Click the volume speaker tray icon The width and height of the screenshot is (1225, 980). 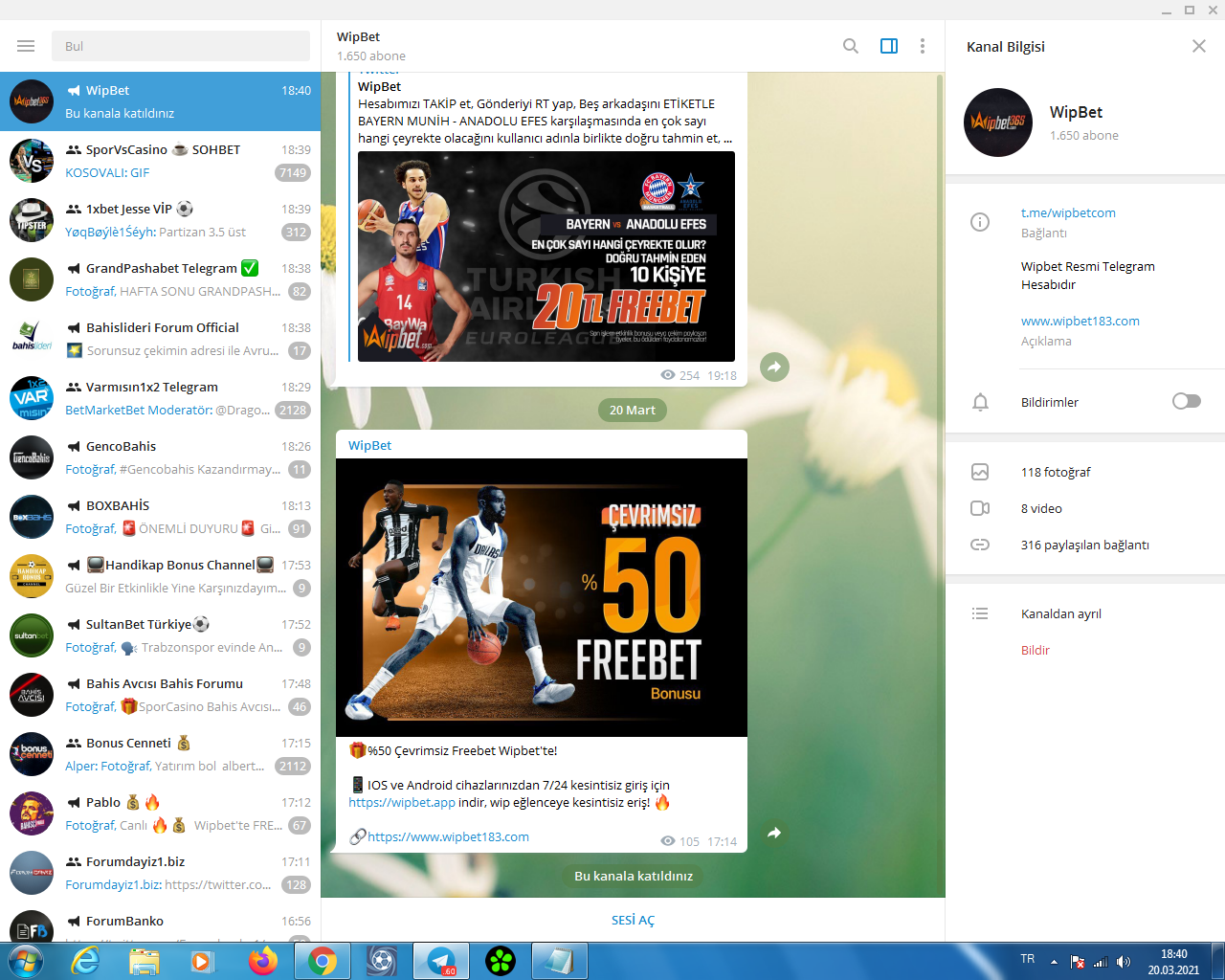tap(1124, 962)
